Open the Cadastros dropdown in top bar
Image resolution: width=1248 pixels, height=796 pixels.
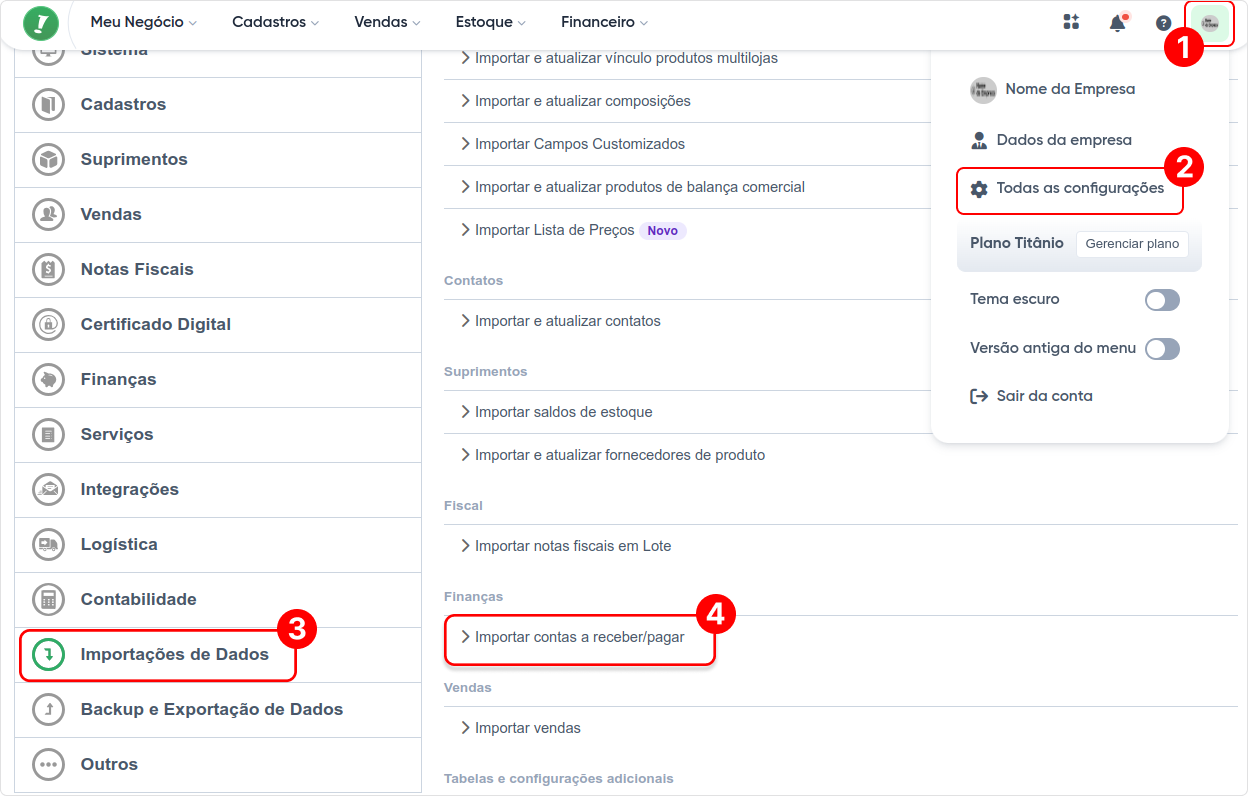(x=275, y=22)
